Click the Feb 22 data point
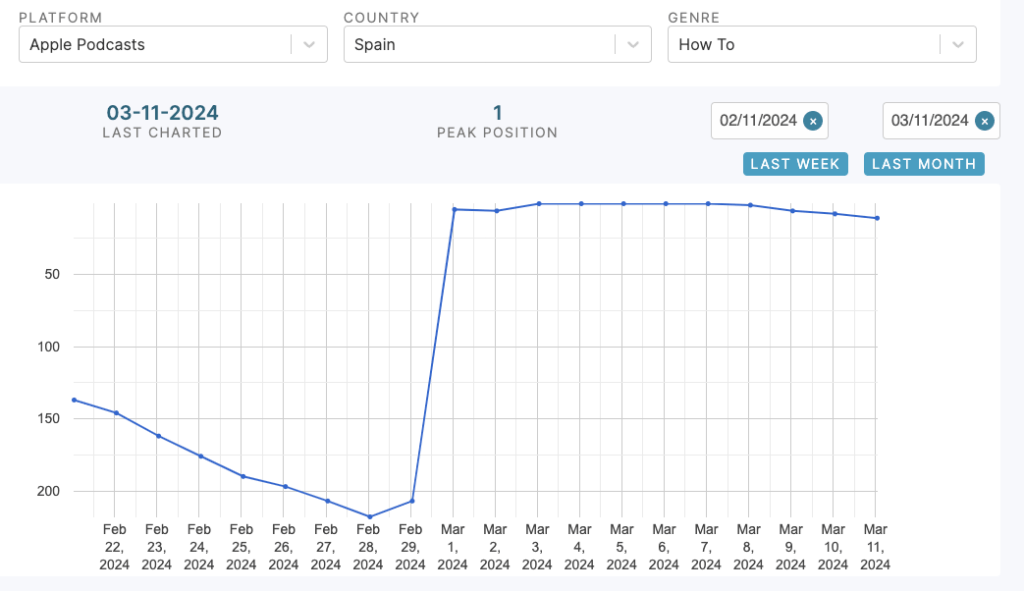The width and height of the screenshot is (1024, 591). tap(116, 413)
